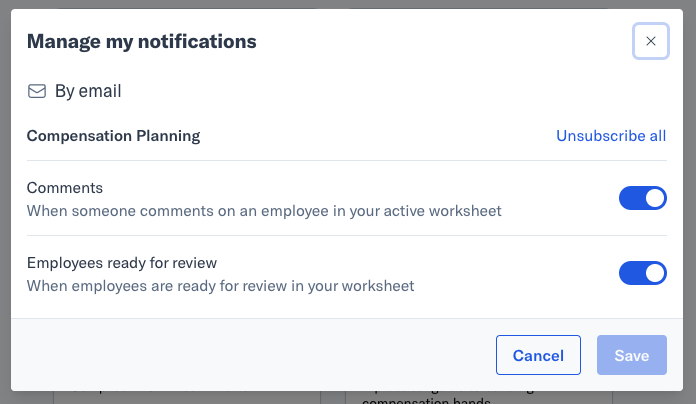
Task: Cancel the notification changes
Action: click(x=538, y=355)
